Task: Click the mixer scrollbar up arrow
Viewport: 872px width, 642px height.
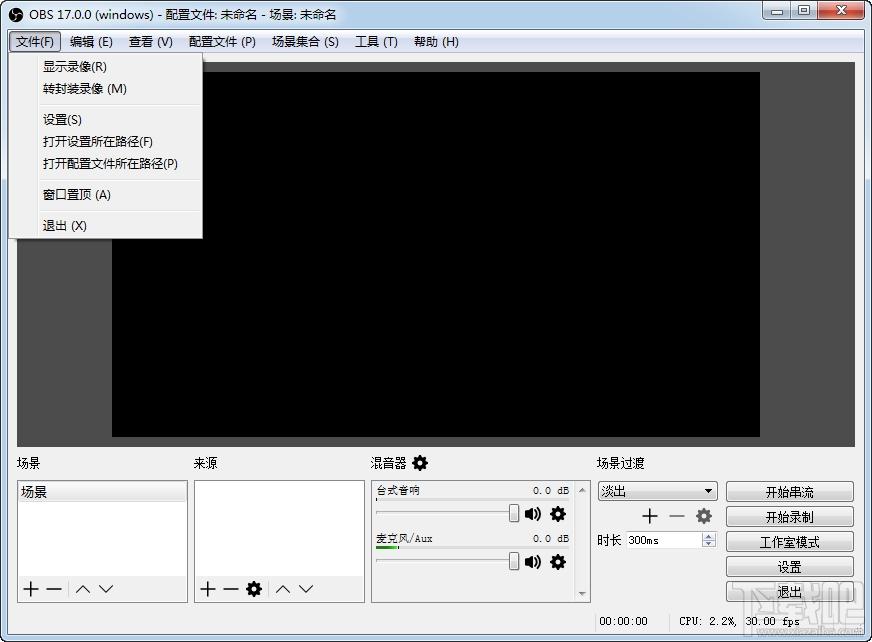Action: point(582,490)
